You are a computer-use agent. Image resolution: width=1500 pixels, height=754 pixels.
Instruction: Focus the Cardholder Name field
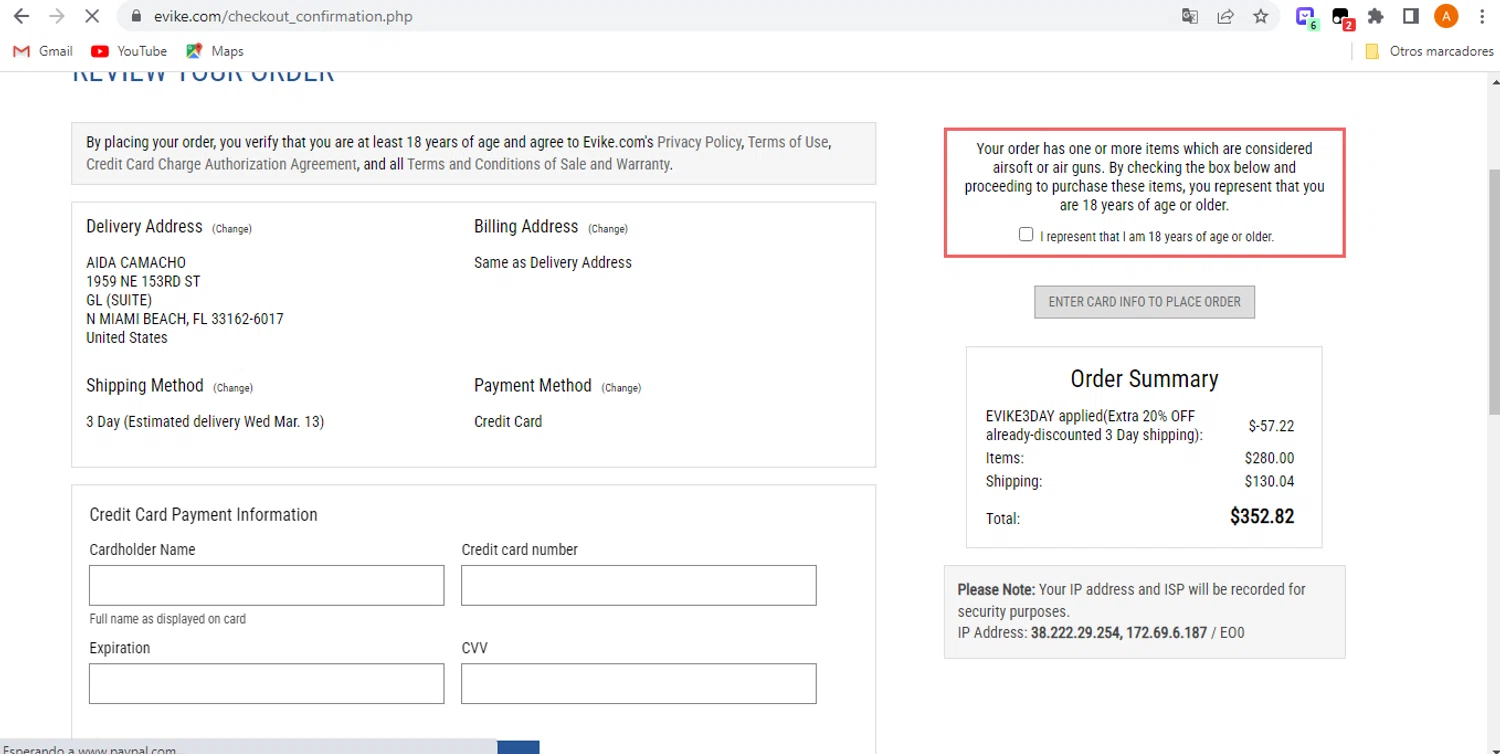pos(266,585)
